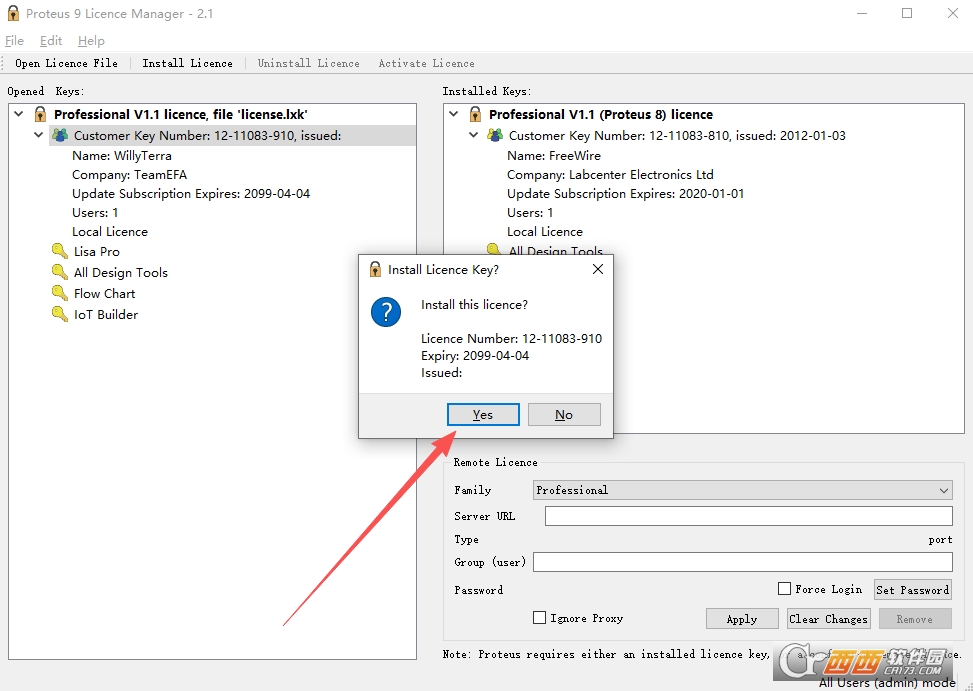973x691 pixels.
Task: Click key icon beside All Design Tools in Opened Keys
Action: (x=60, y=272)
